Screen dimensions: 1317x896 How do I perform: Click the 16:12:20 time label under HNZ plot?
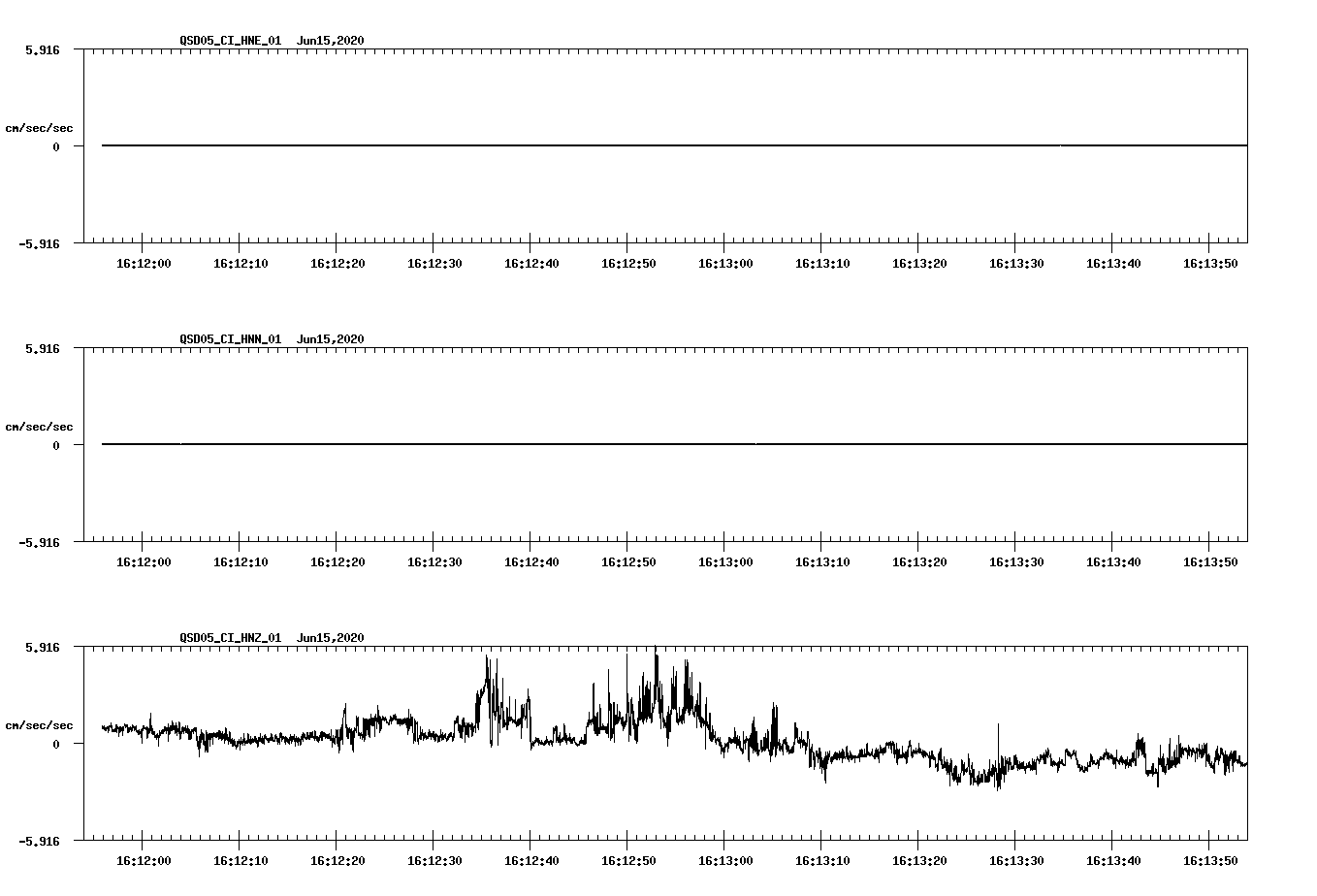337,861
